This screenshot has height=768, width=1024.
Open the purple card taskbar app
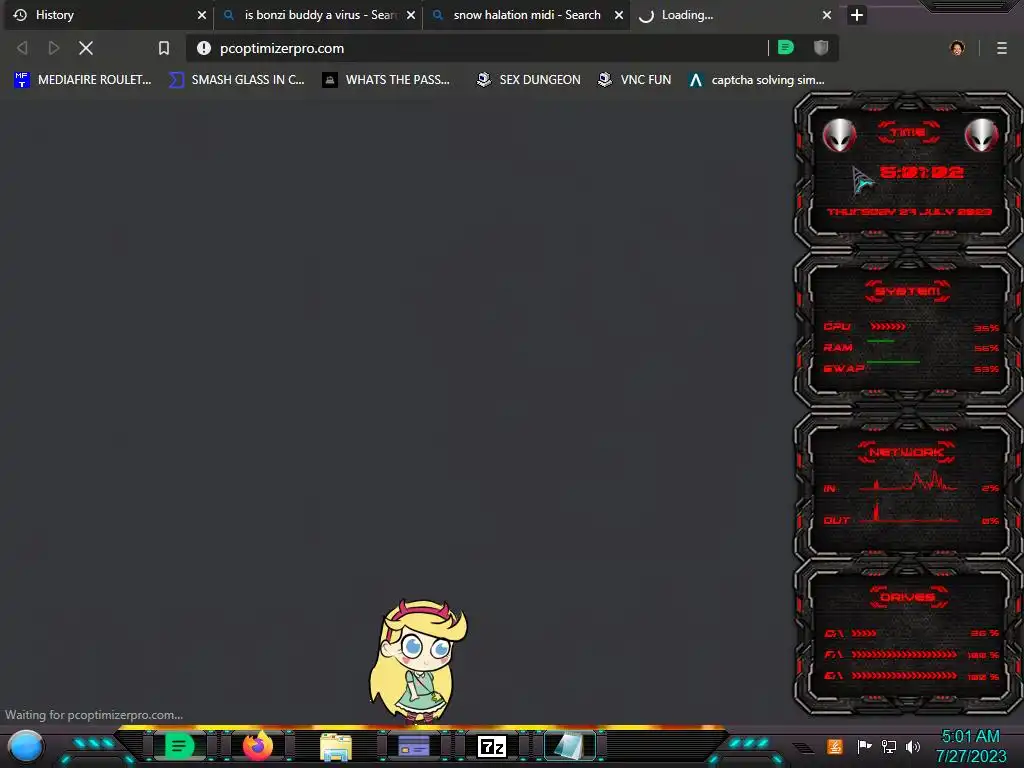[413, 746]
